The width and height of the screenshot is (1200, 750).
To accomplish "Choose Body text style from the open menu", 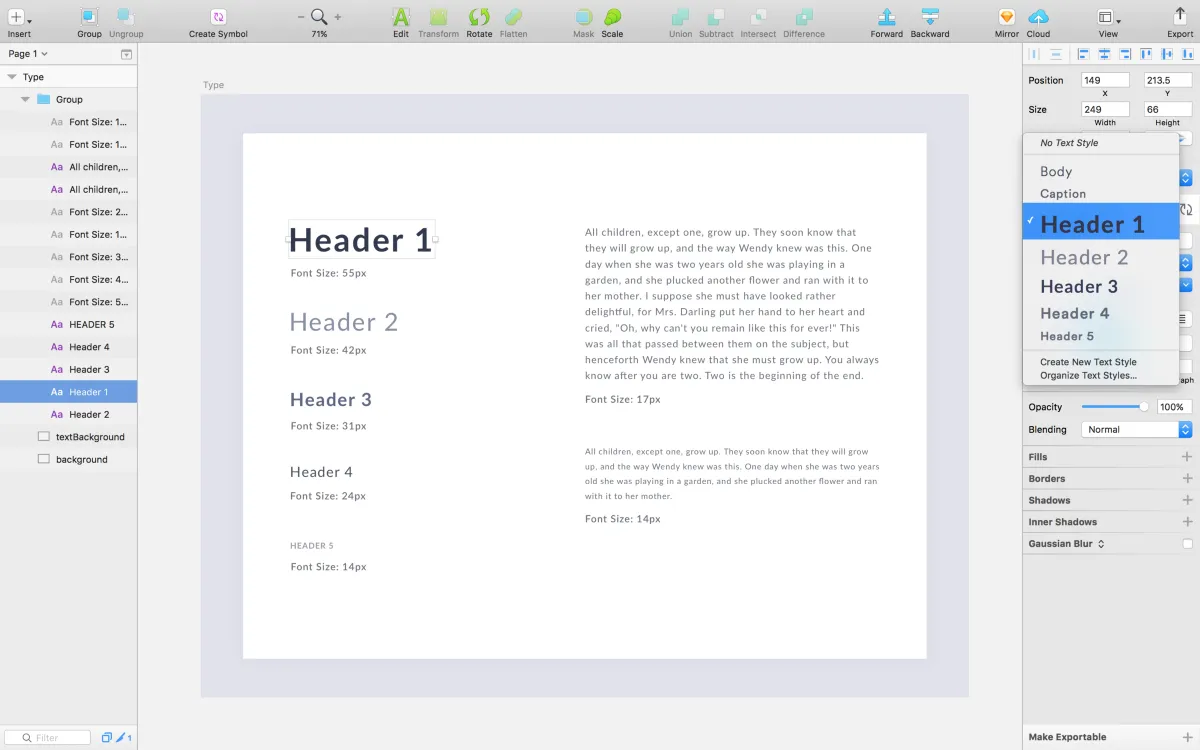I will point(1055,171).
